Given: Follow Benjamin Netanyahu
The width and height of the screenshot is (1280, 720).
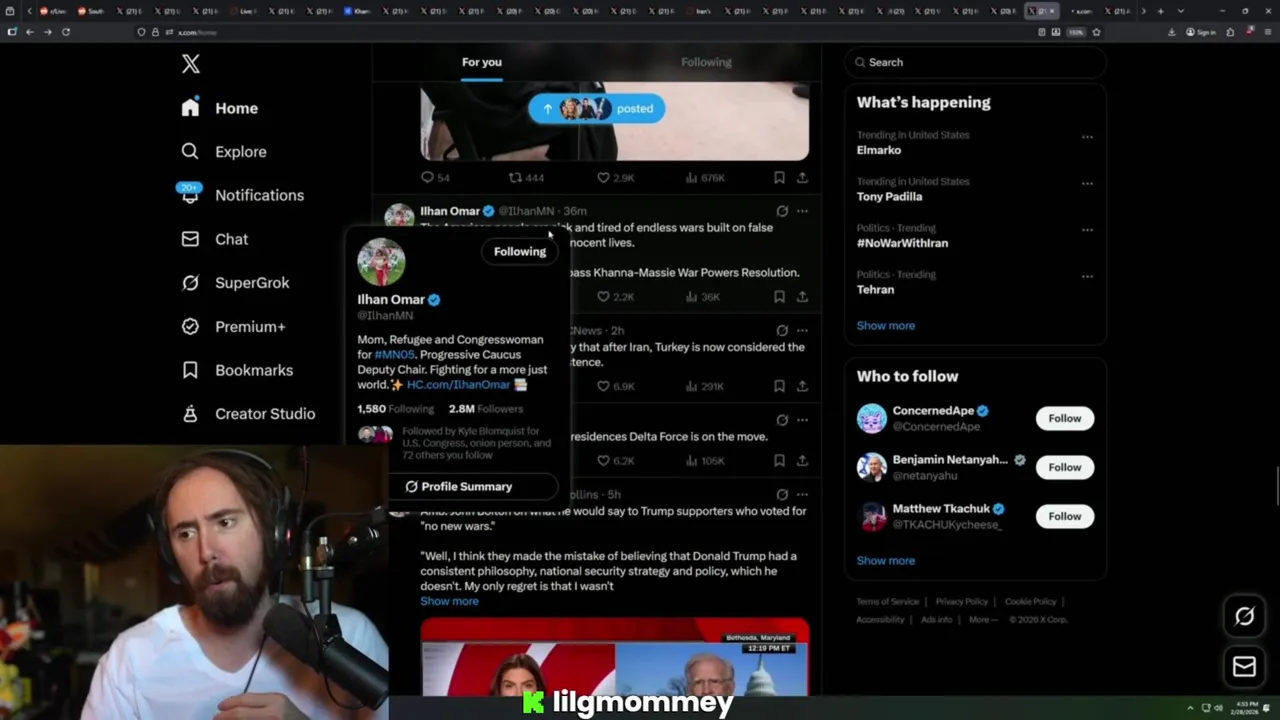Looking at the screenshot, I should 1065,467.
